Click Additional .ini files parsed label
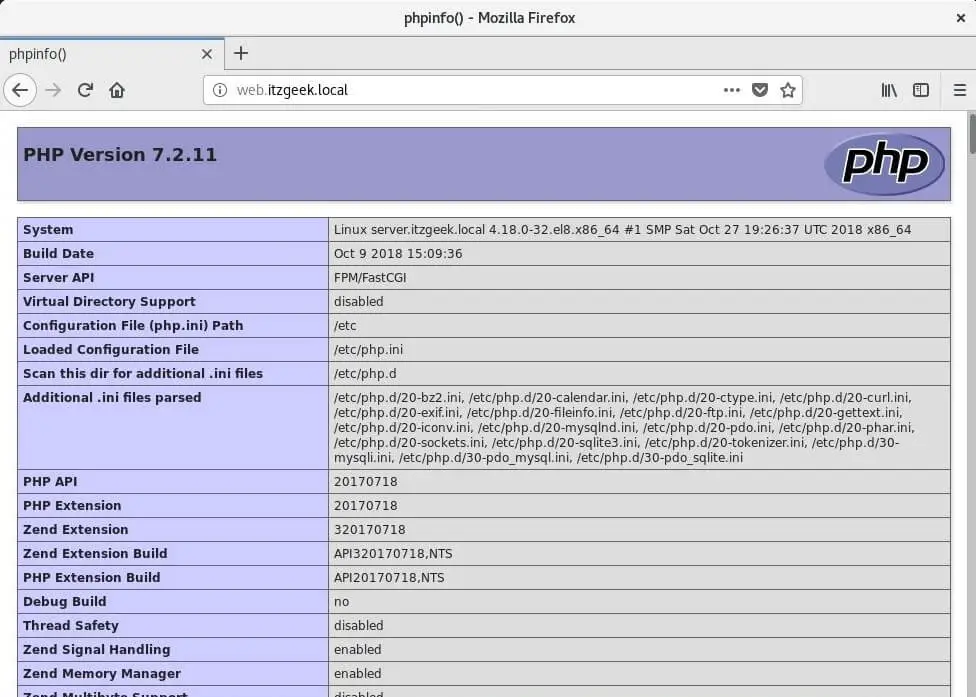The width and height of the screenshot is (976, 697). pyautogui.click(x=112, y=398)
